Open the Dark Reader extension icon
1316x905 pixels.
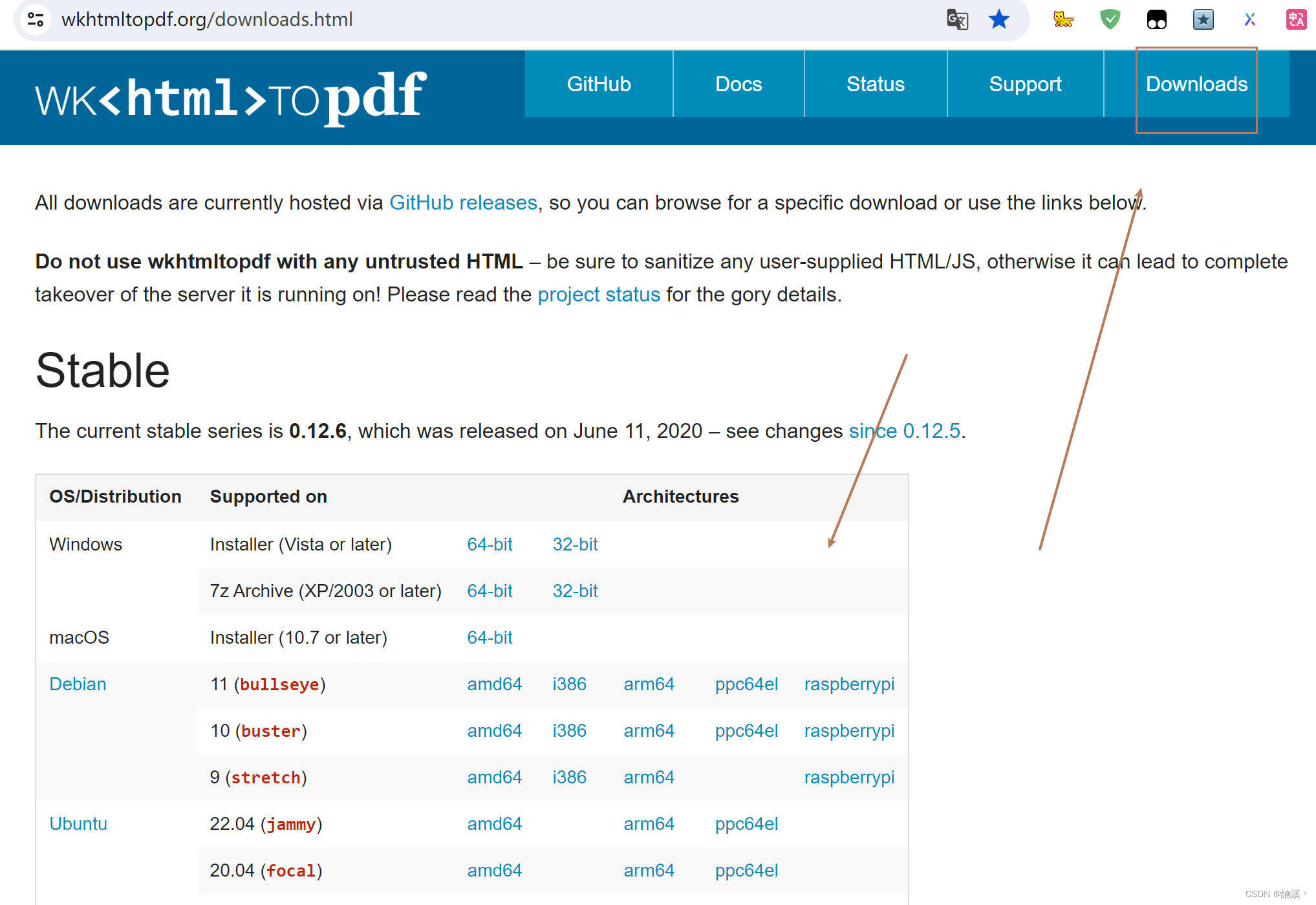coord(1157,19)
